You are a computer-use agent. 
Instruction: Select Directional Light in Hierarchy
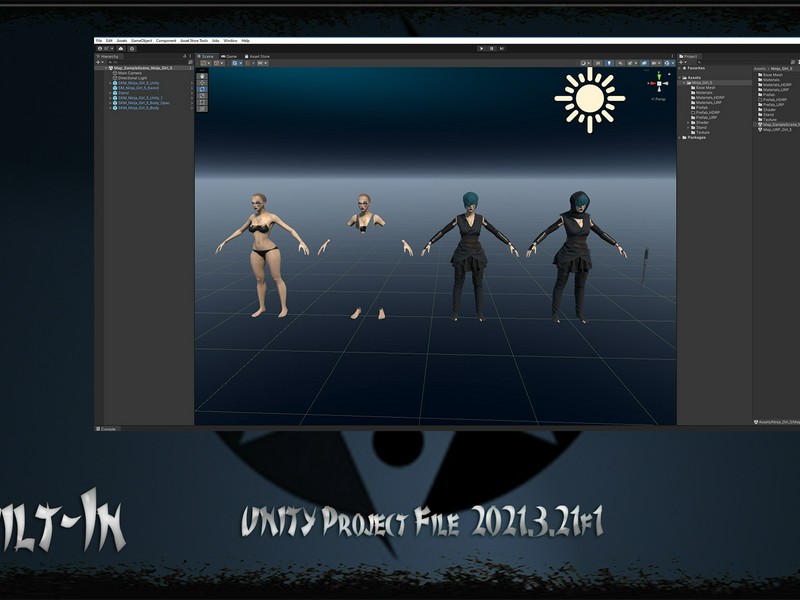tap(132, 78)
